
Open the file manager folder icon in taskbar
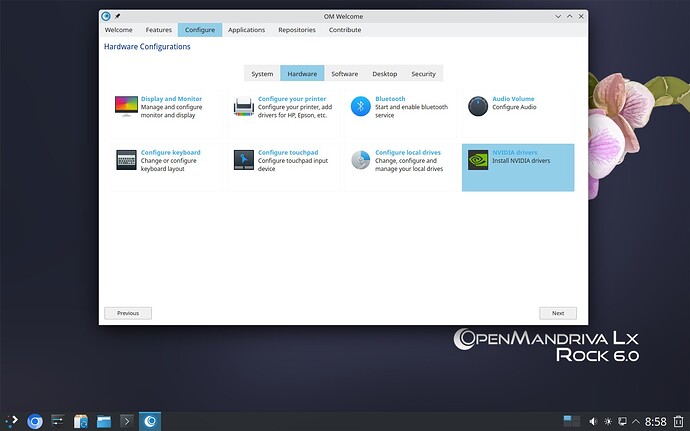104,421
